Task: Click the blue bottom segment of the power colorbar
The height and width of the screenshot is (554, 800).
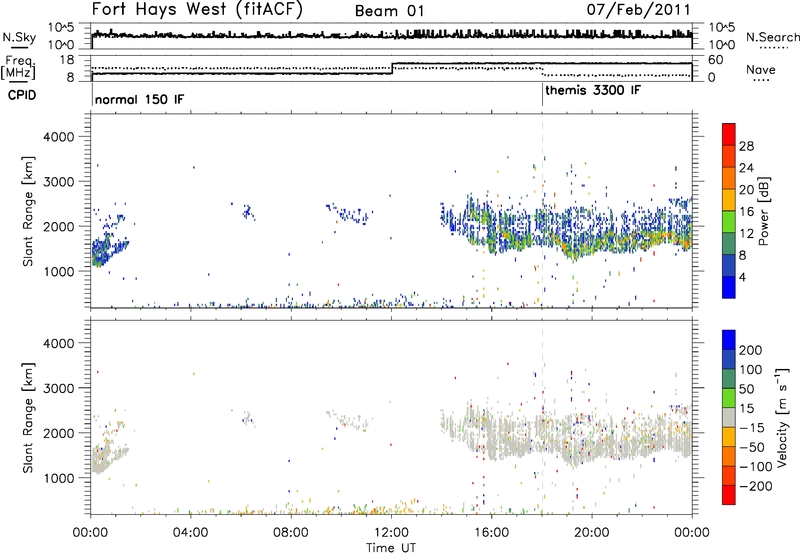Action: (x=729, y=287)
